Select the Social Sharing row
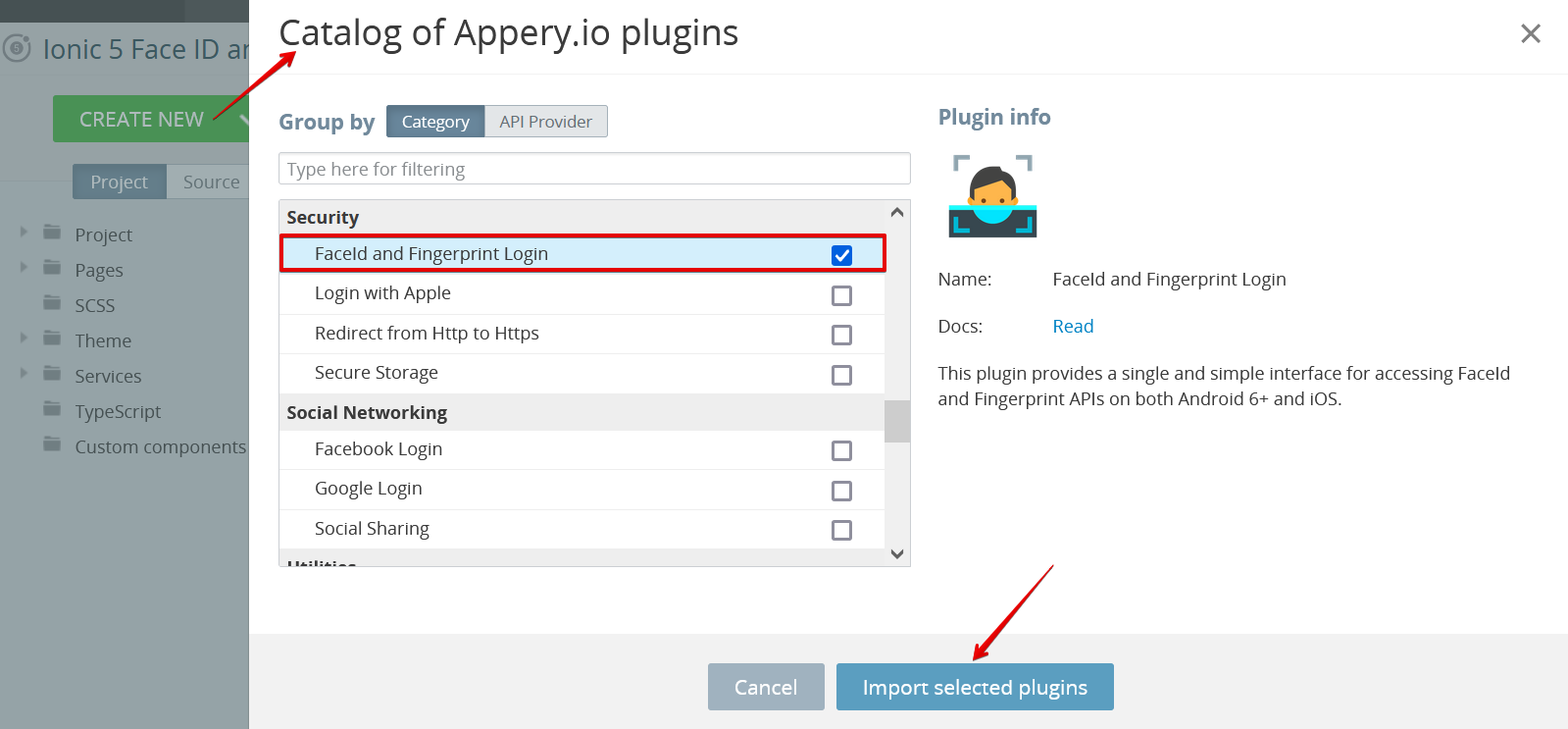The height and width of the screenshot is (729, 1568). click(x=582, y=529)
